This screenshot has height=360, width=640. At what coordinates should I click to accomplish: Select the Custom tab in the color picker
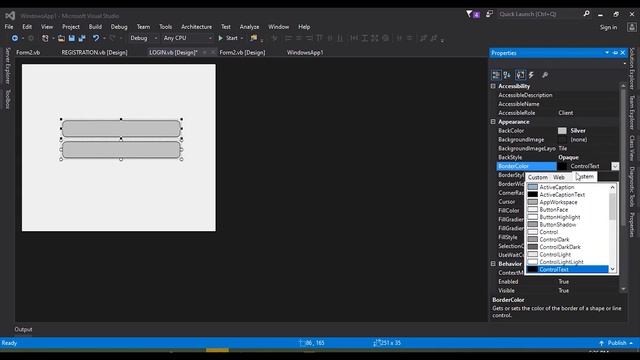[x=538, y=177]
